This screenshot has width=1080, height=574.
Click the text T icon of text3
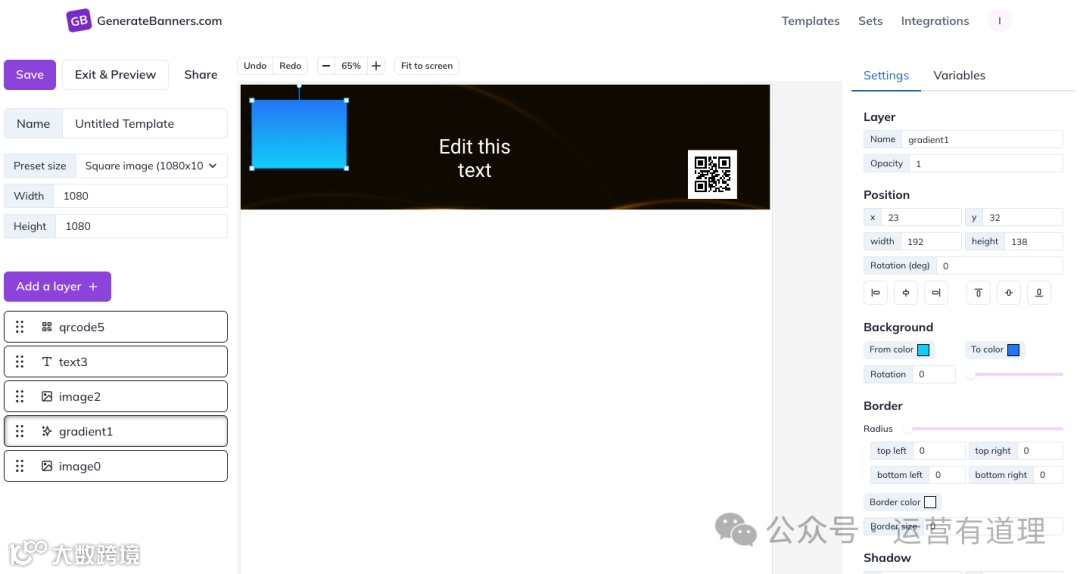47,362
